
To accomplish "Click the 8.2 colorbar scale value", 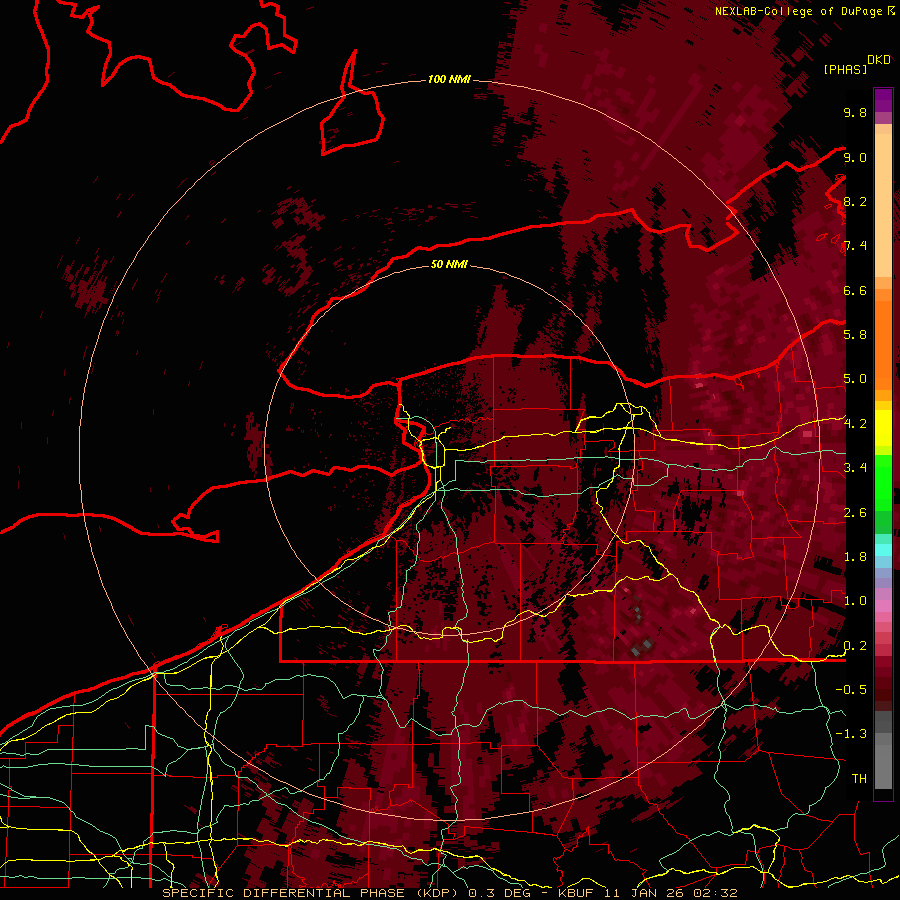I will 855,201.
